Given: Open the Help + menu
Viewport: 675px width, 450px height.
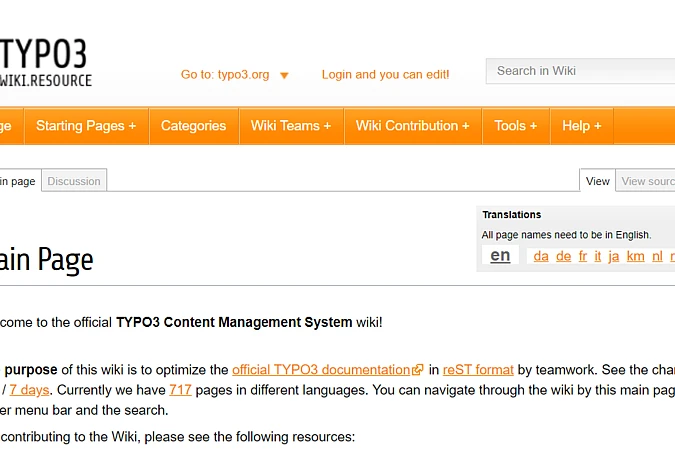Looking at the screenshot, I should (x=581, y=126).
